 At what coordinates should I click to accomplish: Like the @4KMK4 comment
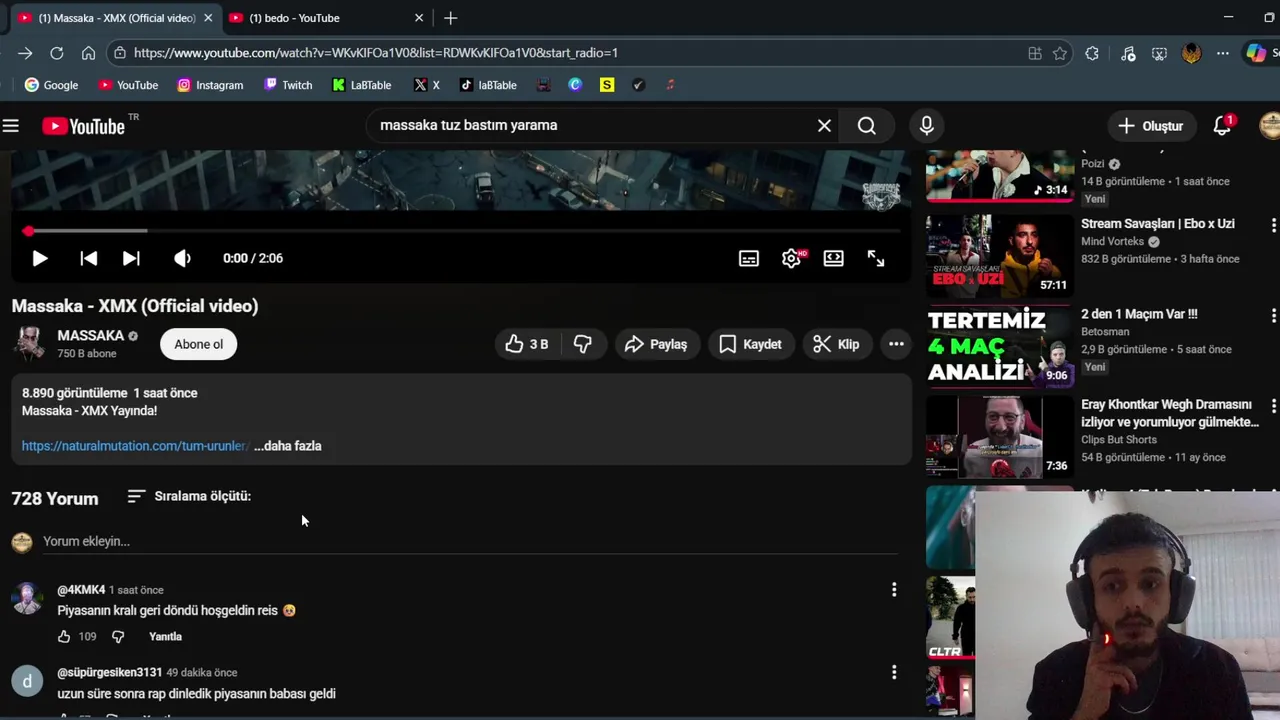coord(64,636)
